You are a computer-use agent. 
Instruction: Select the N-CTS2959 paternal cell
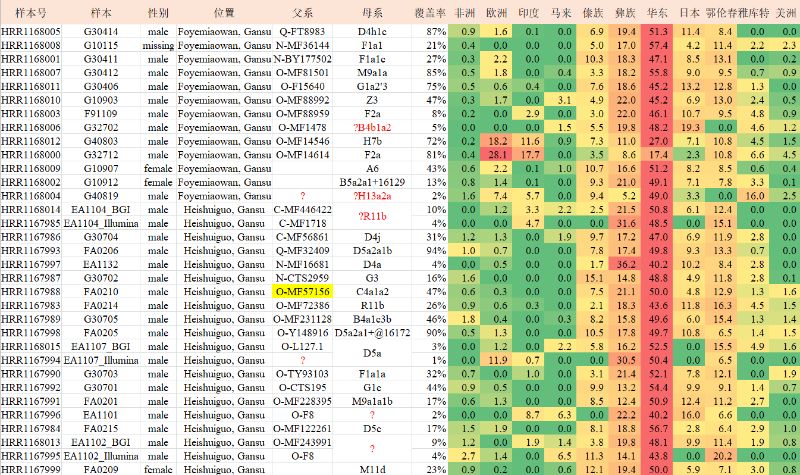303,278
